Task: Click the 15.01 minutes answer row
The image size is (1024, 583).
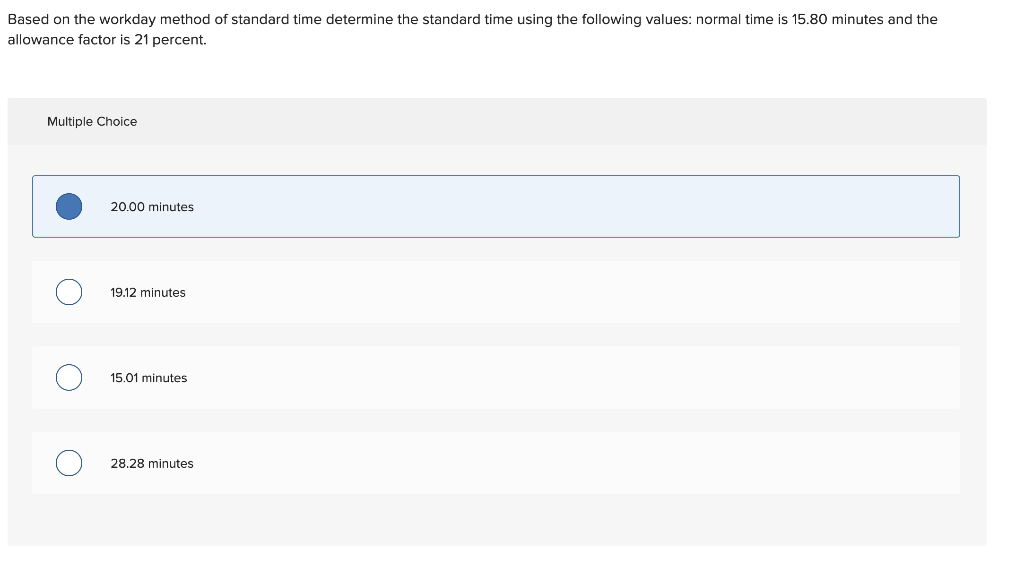Action: (496, 377)
